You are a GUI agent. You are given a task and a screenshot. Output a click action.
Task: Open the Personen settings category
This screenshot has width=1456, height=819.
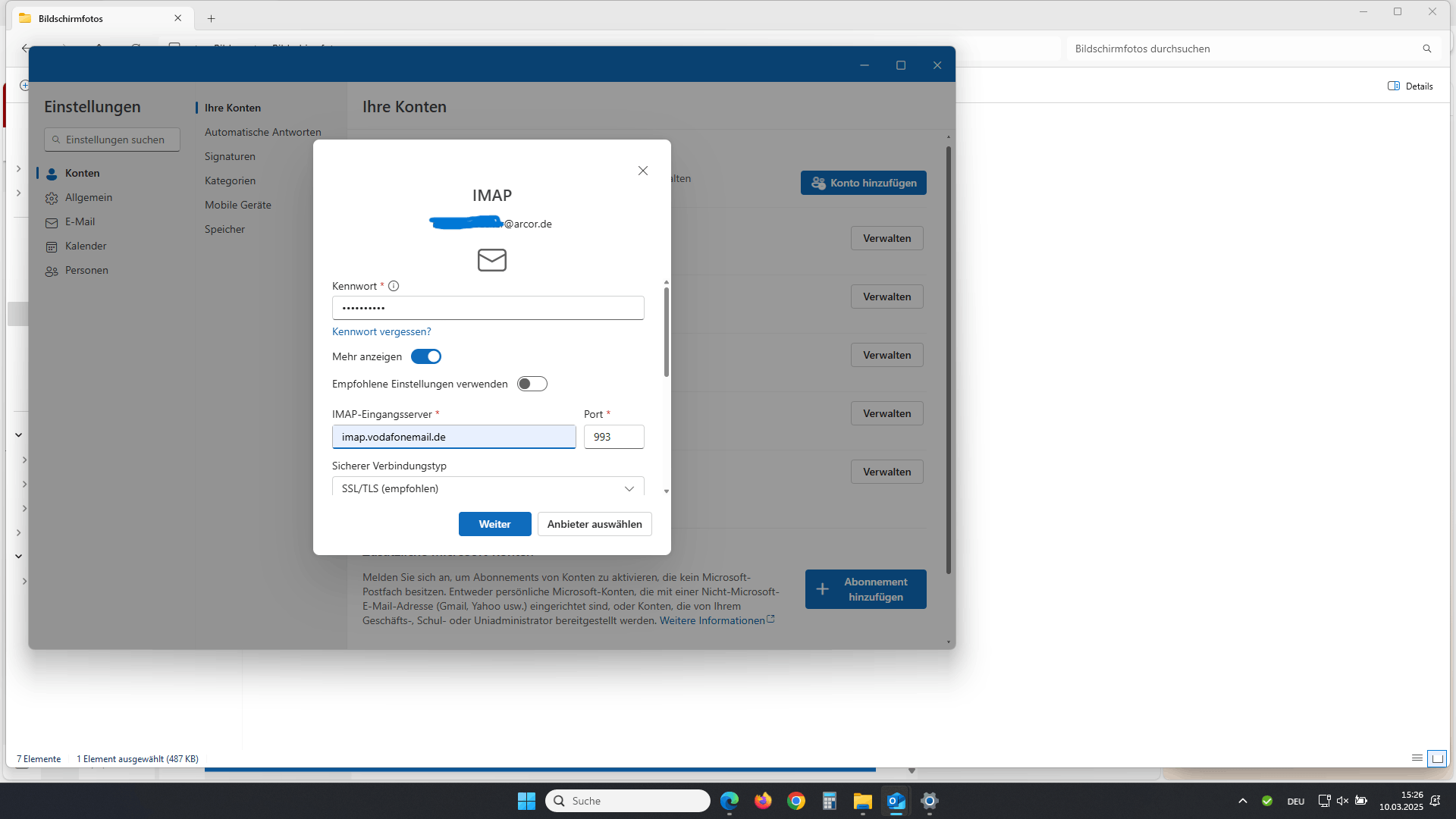click(86, 270)
